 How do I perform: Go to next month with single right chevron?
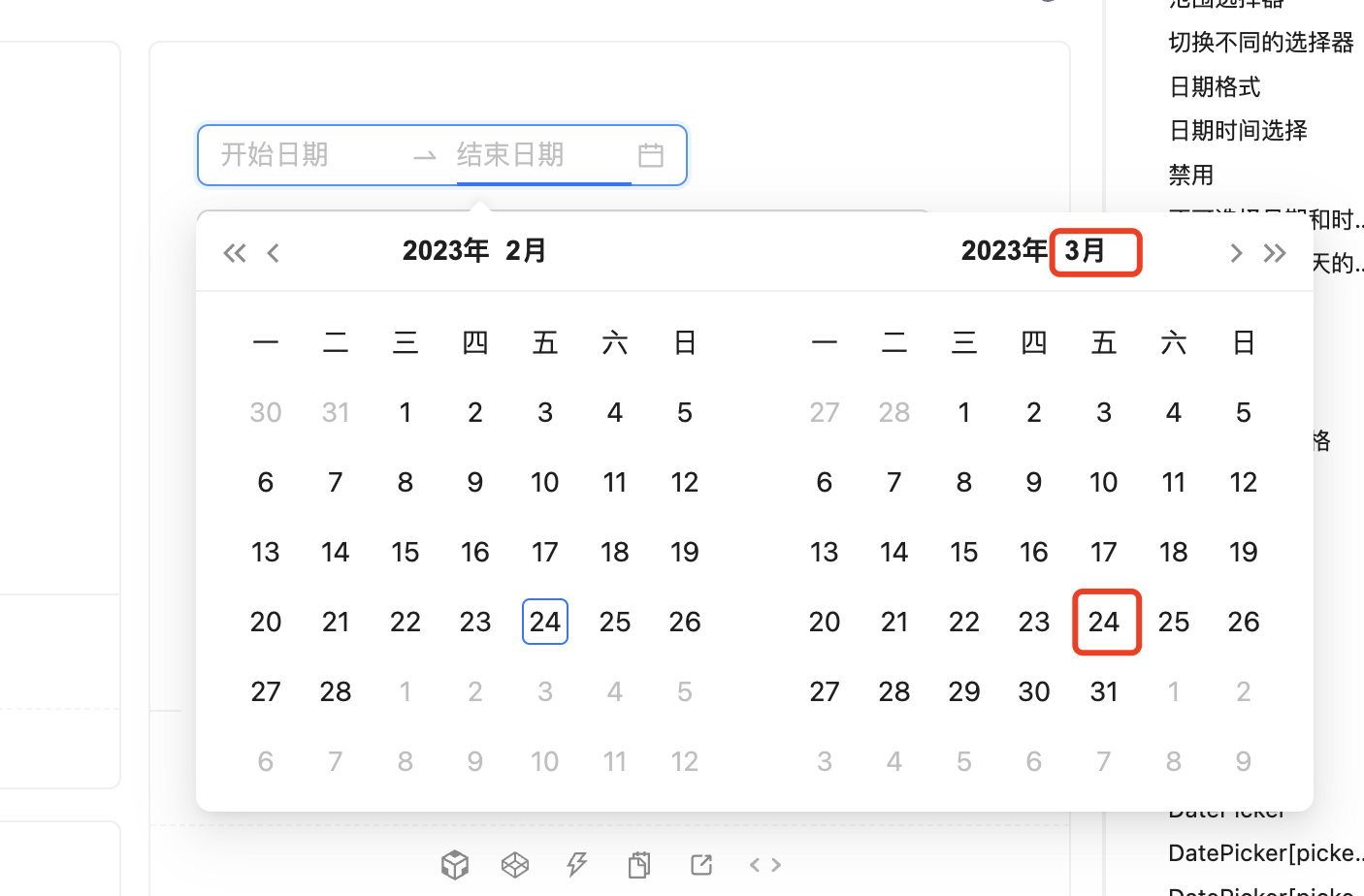pyautogui.click(x=1235, y=252)
